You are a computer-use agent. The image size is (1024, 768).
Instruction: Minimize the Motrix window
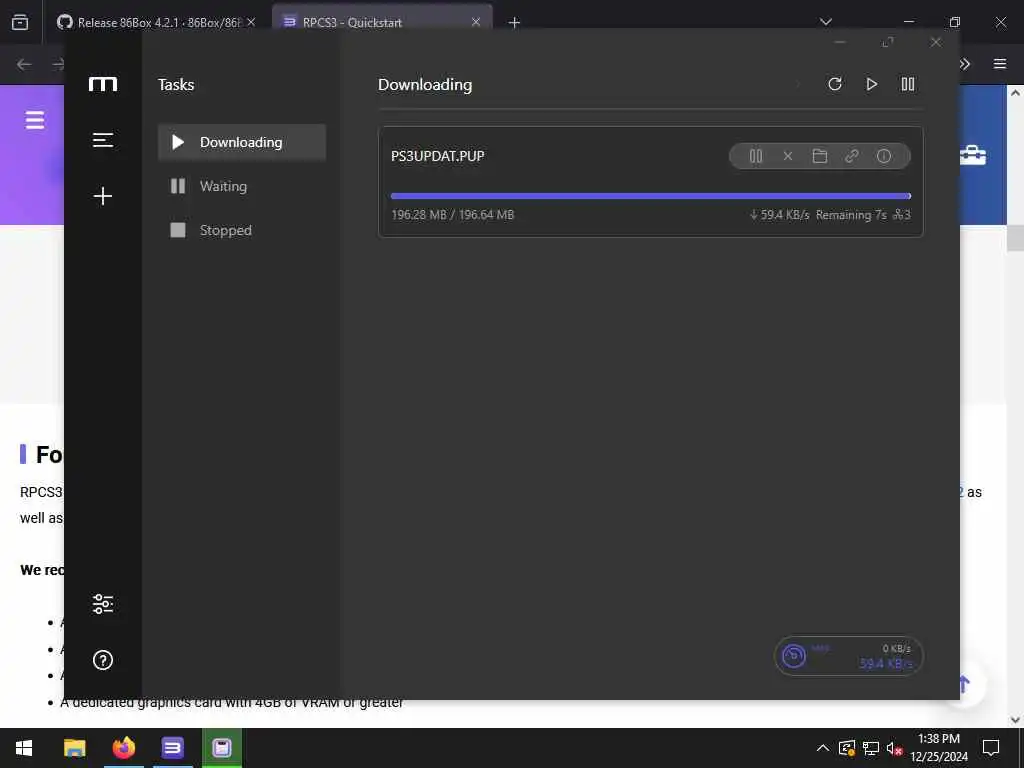[x=840, y=42]
